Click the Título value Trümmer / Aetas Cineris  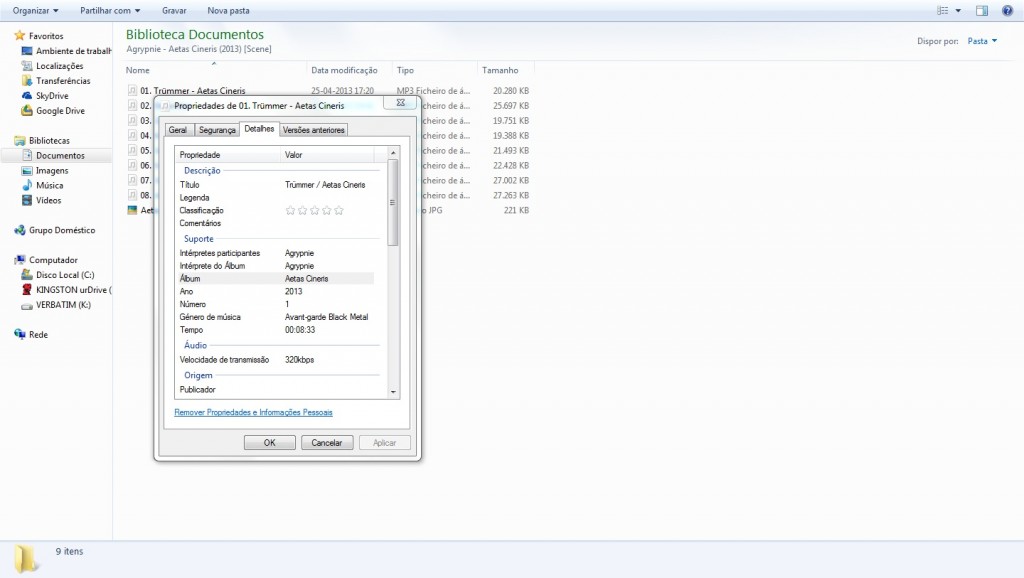point(325,185)
